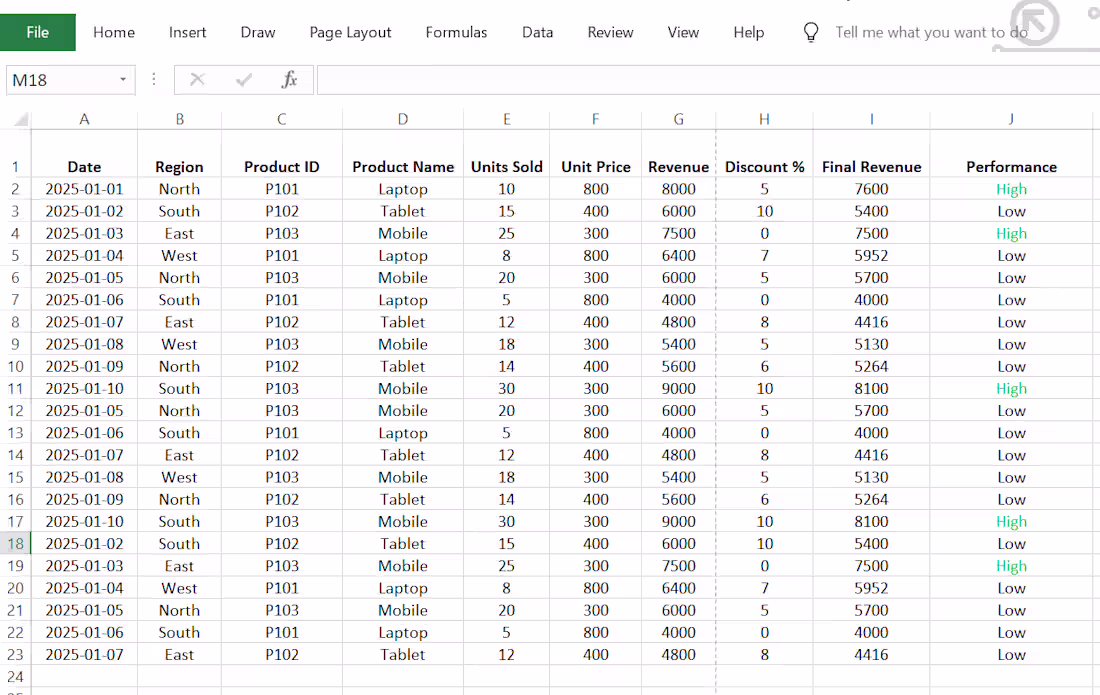Expand the Name Box dropdown arrow
Image resolution: width=1100 pixels, height=695 pixels.
click(123, 79)
